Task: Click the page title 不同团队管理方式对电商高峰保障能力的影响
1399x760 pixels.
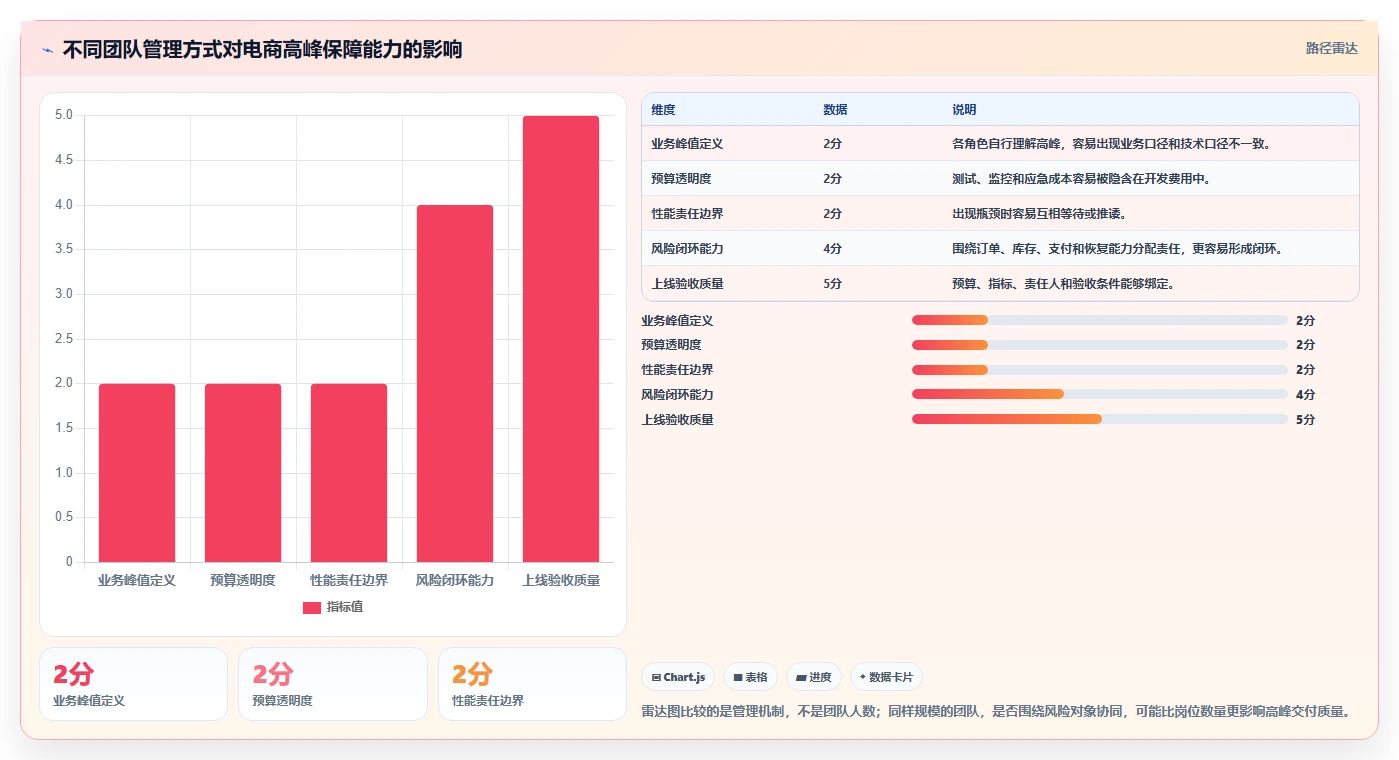Action: coord(262,50)
